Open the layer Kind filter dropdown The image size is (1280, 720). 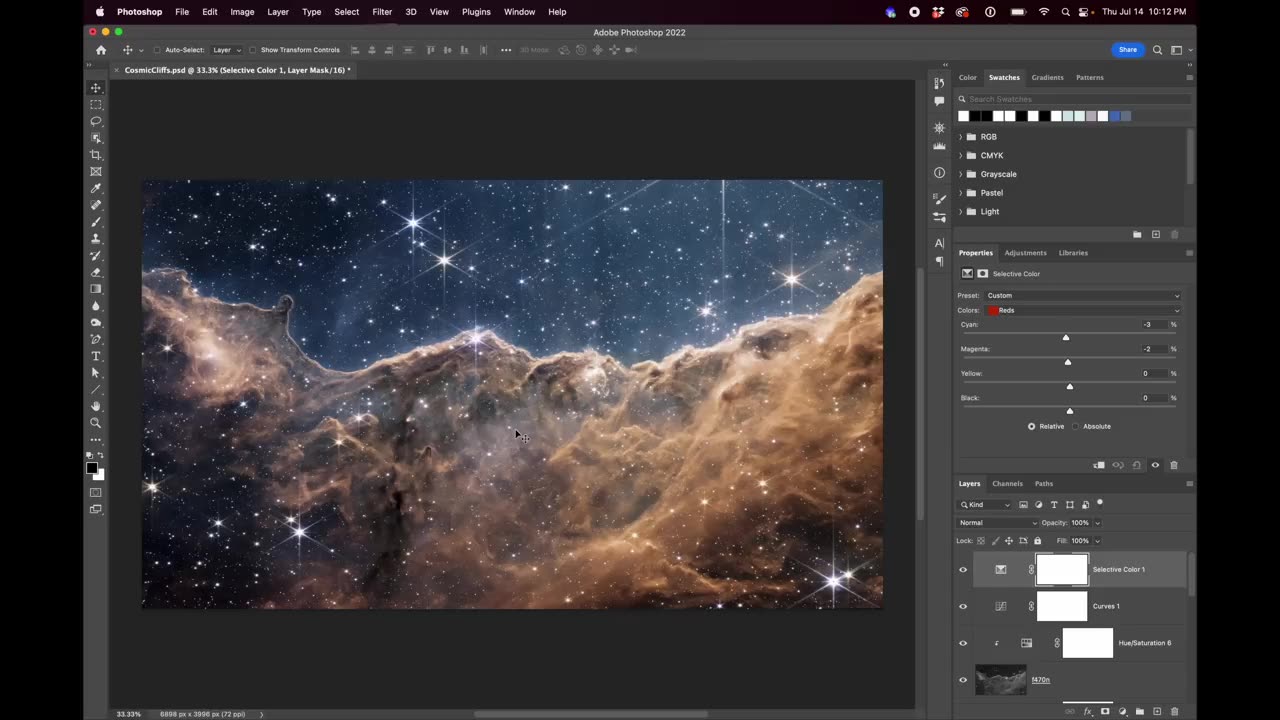pos(985,505)
